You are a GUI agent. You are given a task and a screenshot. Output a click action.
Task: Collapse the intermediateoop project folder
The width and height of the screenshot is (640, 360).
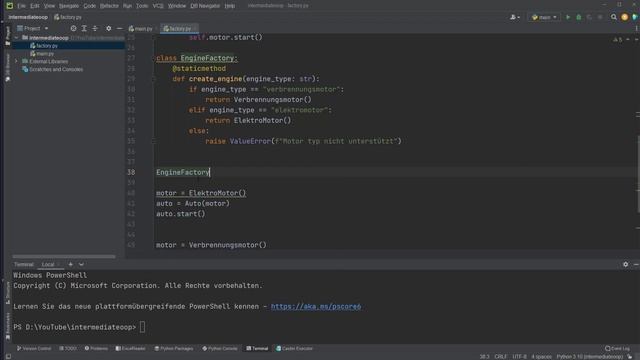pyautogui.click(x=16, y=38)
